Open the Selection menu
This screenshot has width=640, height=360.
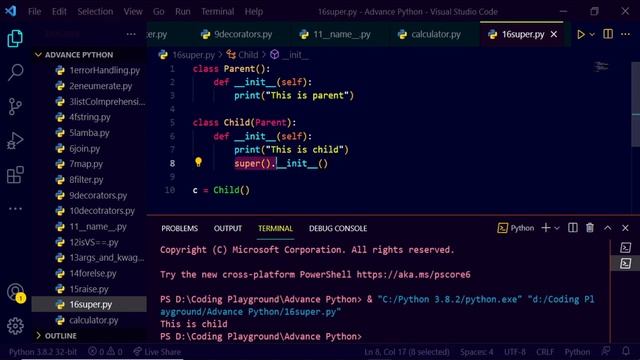[95, 12]
